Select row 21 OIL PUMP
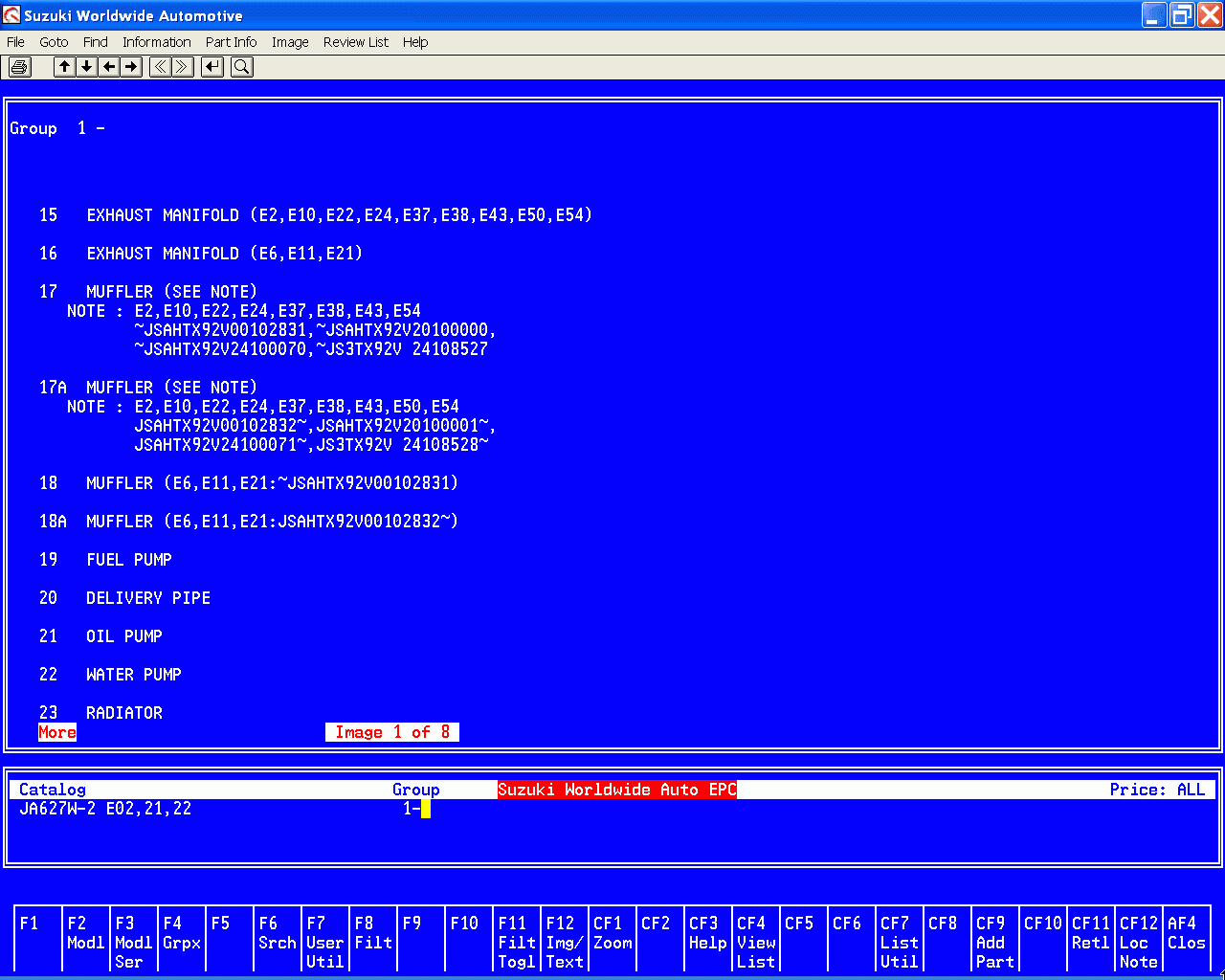Screen dimensions: 1225x980 (100, 636)
